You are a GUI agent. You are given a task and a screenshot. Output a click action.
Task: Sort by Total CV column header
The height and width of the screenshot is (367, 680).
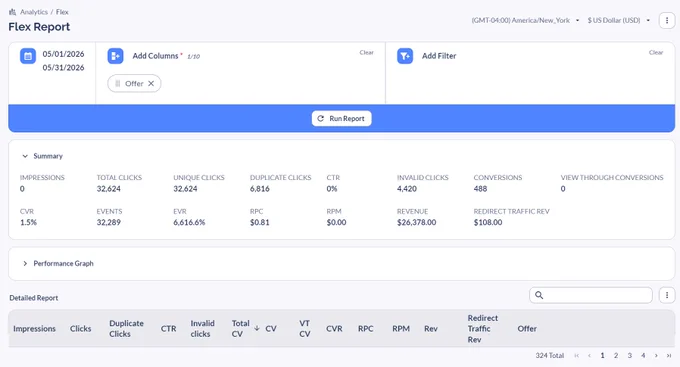[x=240, y=329]
